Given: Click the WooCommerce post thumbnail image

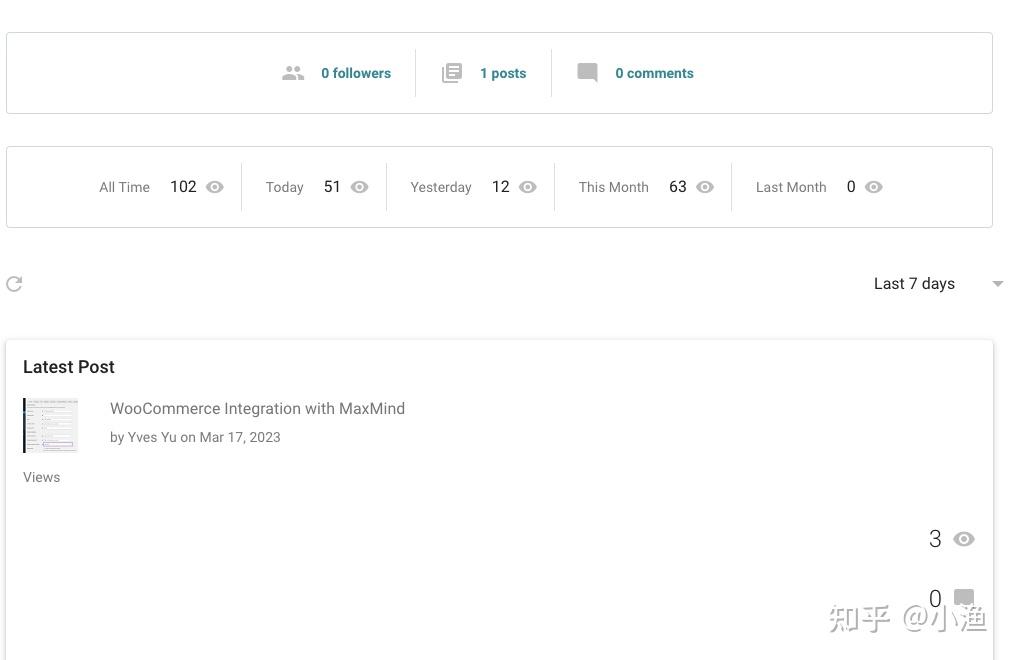Looking at the screenshot, I should tap(51, 425).
